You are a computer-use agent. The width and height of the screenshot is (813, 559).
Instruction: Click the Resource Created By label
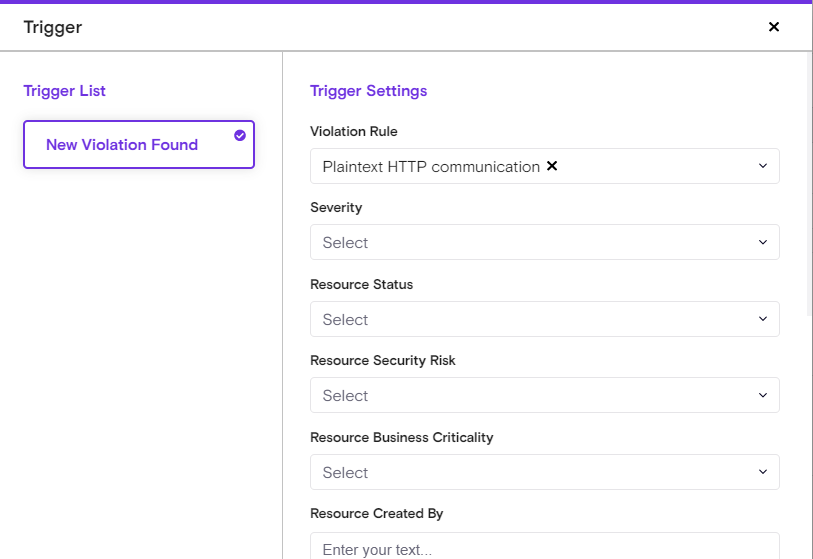point(376,513)
